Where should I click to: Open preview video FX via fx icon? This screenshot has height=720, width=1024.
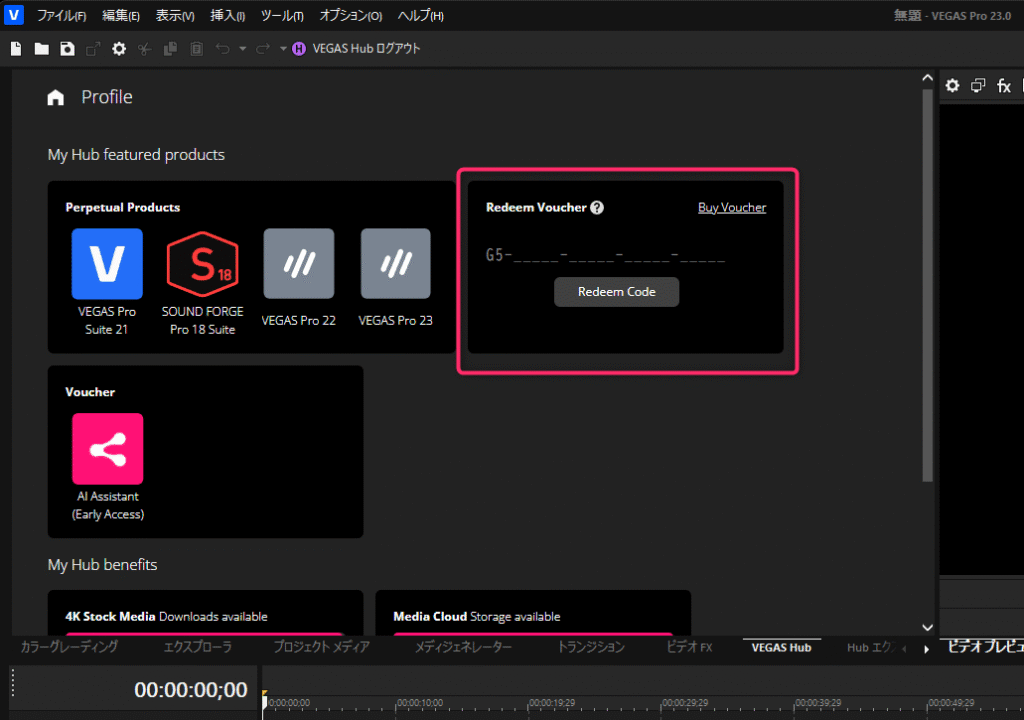point(1004,86)
